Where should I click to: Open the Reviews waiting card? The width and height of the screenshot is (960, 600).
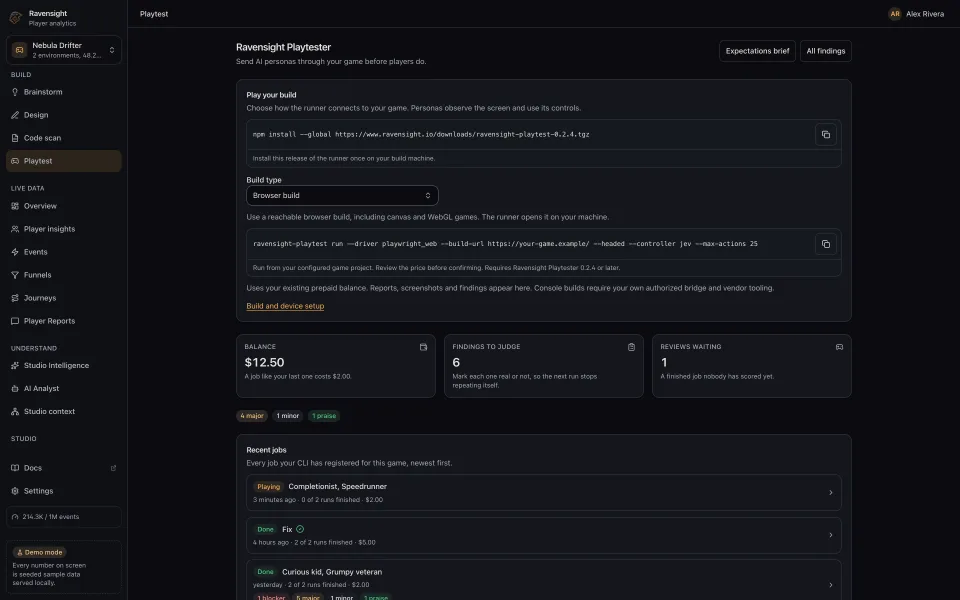[x=752, y=366]
